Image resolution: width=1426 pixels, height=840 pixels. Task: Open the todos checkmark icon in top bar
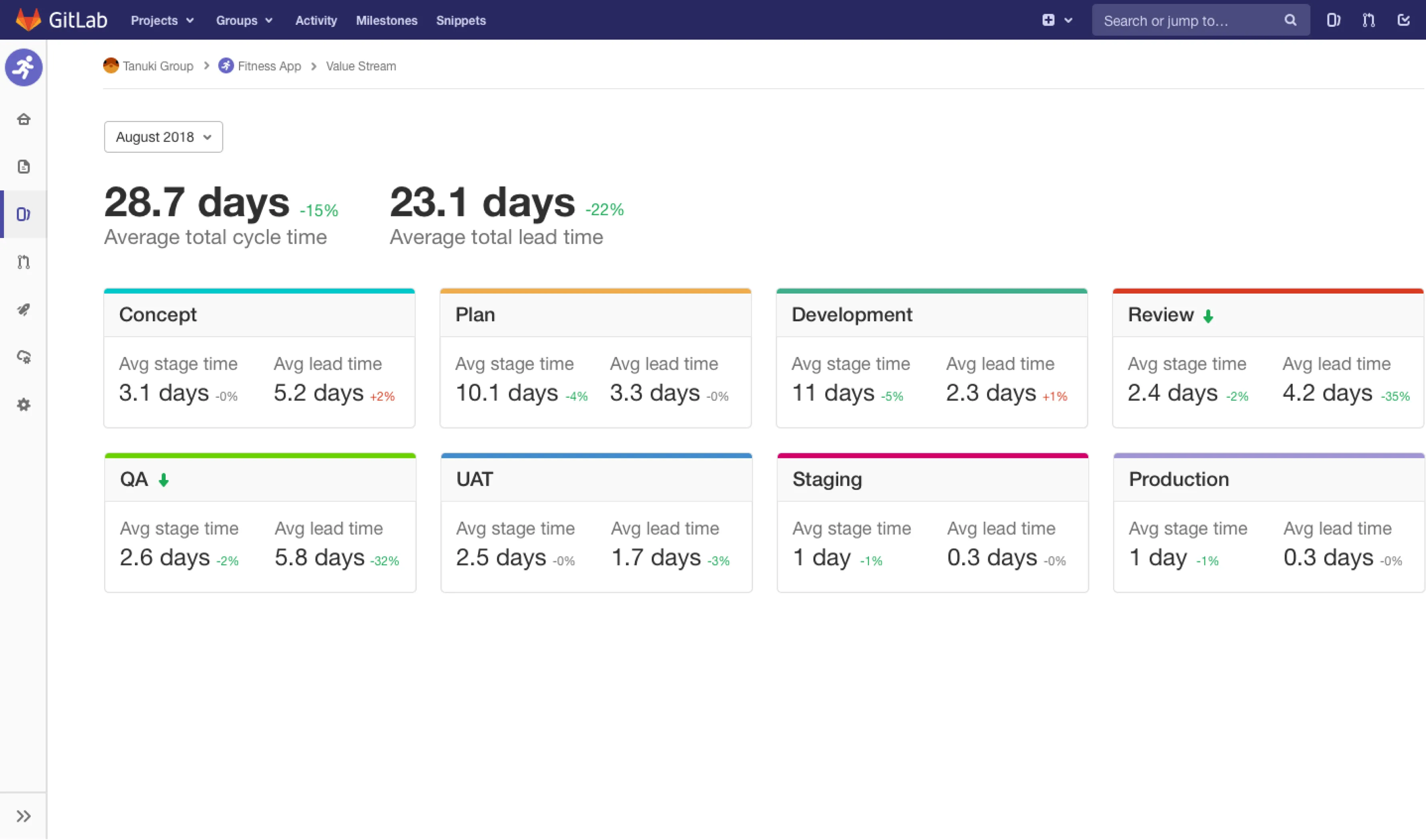click(1403, 20)
